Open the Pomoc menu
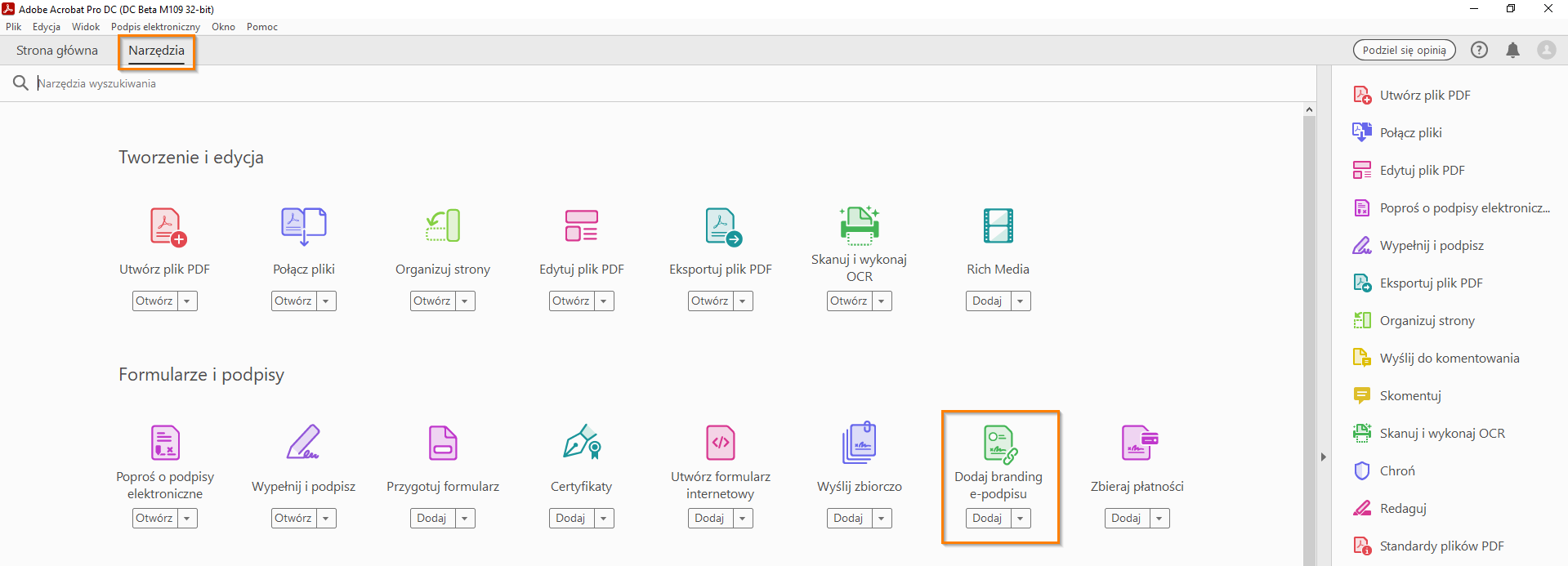Viewport: 1568px width, 566px height. 262,27
